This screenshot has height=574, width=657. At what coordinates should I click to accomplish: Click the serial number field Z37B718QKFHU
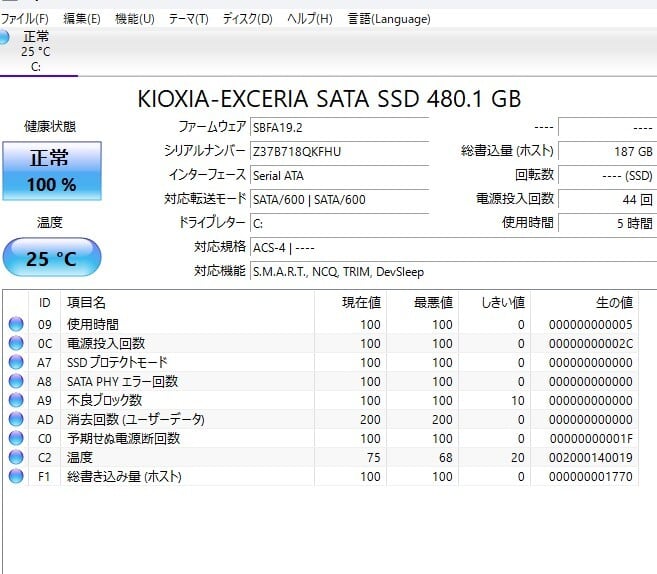tap(339, 151)
